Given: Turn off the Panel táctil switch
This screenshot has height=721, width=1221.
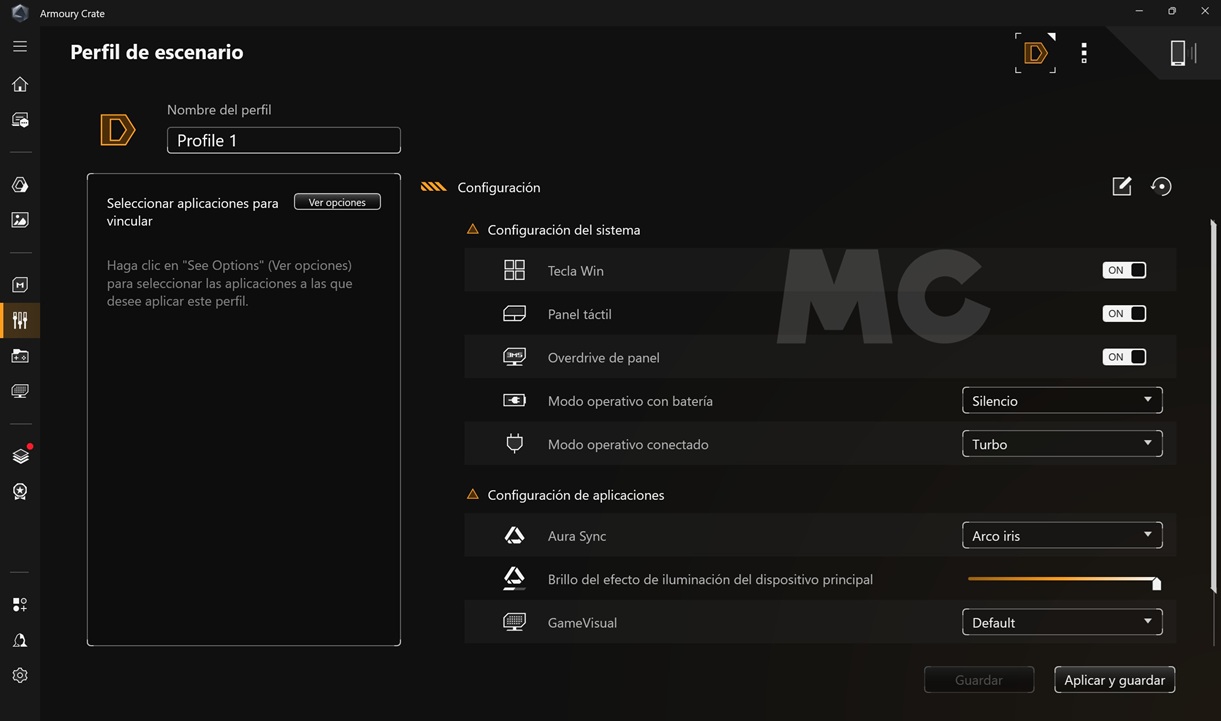Looking at the screenshot, I should 1124,314.
